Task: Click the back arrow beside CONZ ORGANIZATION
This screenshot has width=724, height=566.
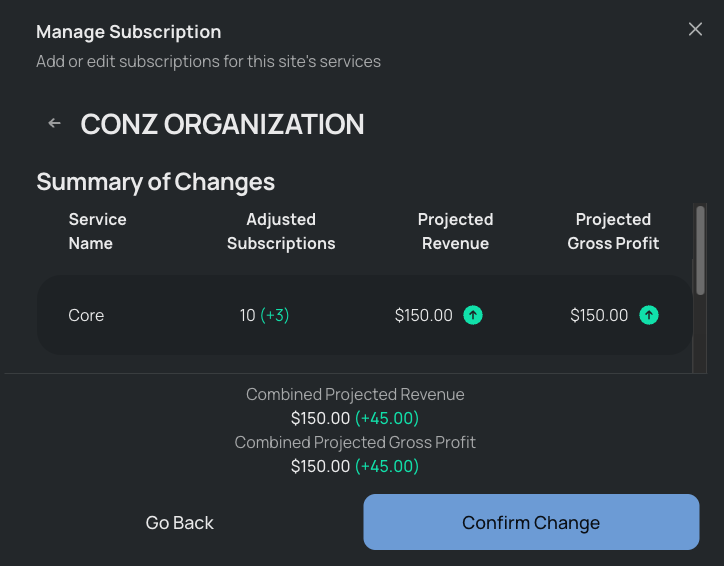Action: click(x=54, y=123)
